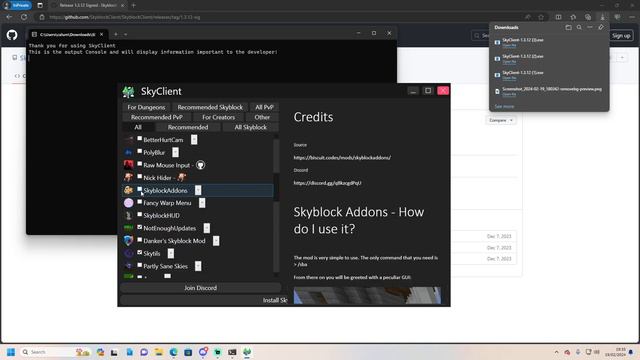This screenshot has width=640, height=360.
Task: Check the SkyblockAddons checkbox
Action: 140,189
